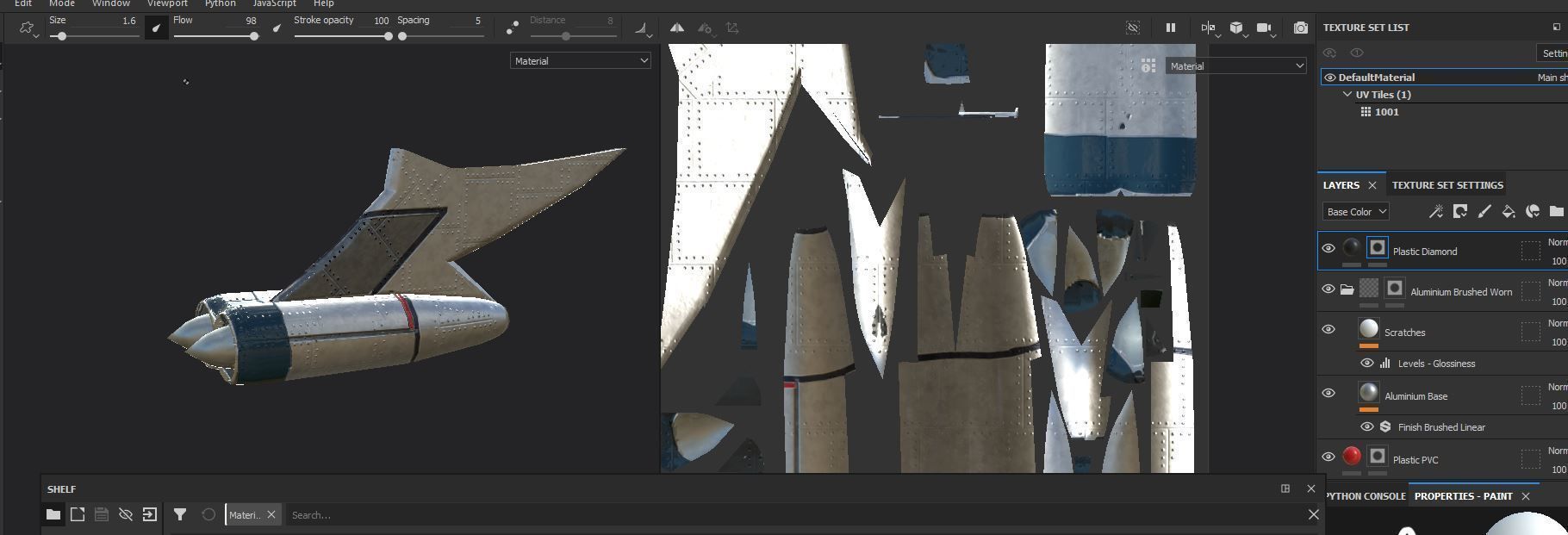
Task: Click the 2D view channel info icon
Action: [1148, 65]
